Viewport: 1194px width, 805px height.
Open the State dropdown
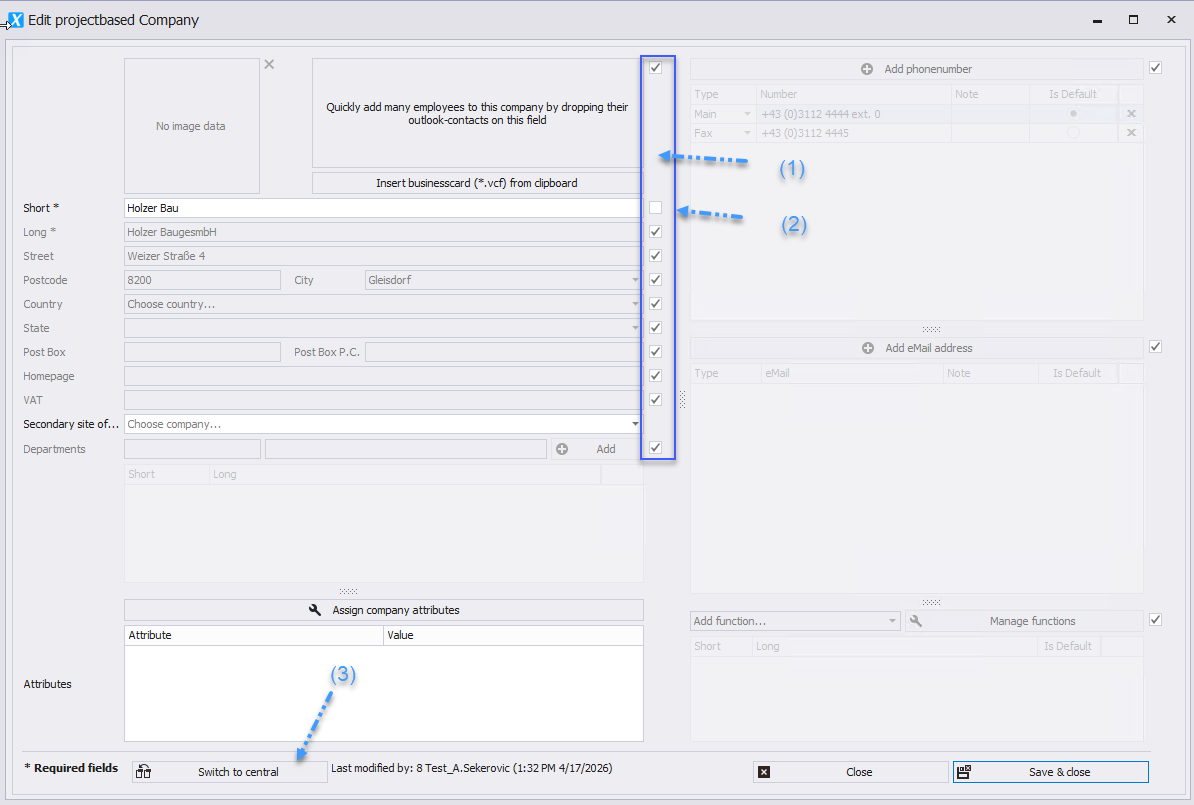[635, 328]
